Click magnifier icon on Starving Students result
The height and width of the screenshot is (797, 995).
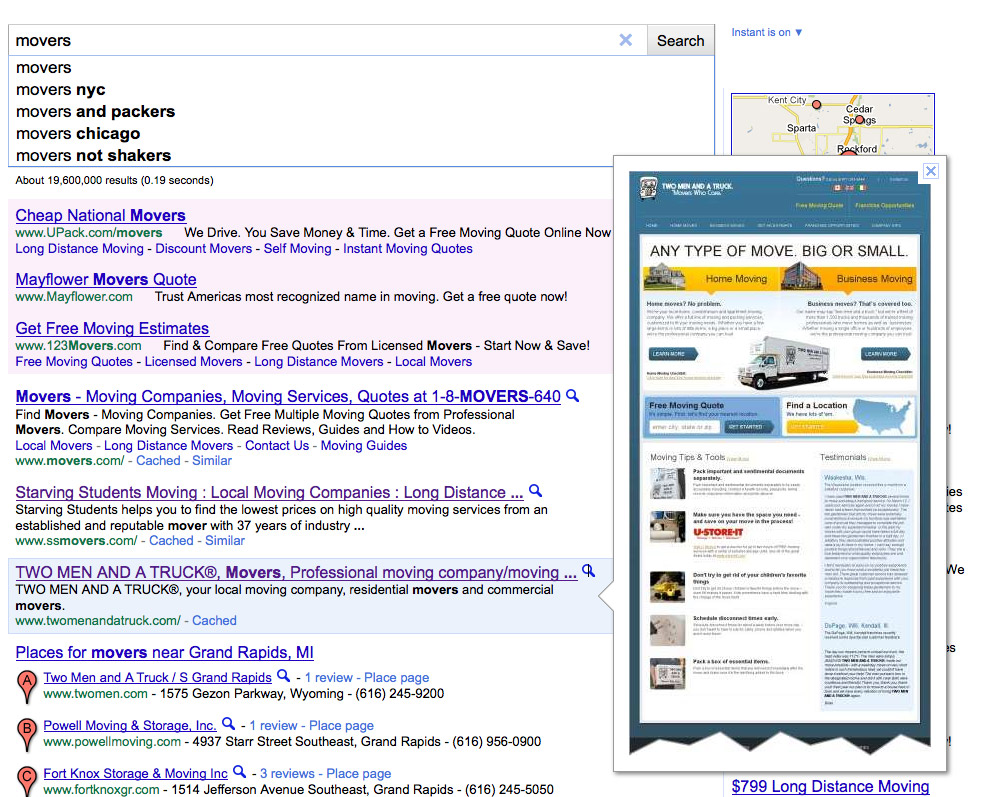tap(536, 492)
